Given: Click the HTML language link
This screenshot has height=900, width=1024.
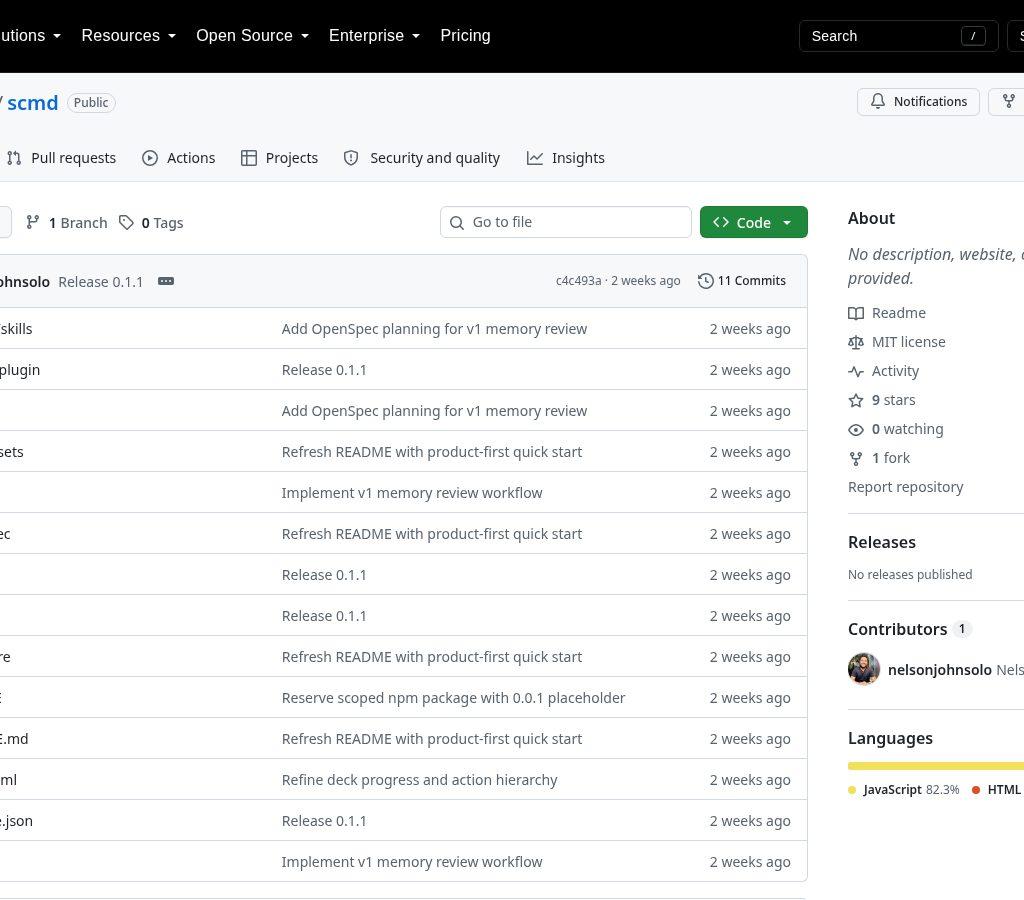Looking at the screenshot, I should click(997, 789).
